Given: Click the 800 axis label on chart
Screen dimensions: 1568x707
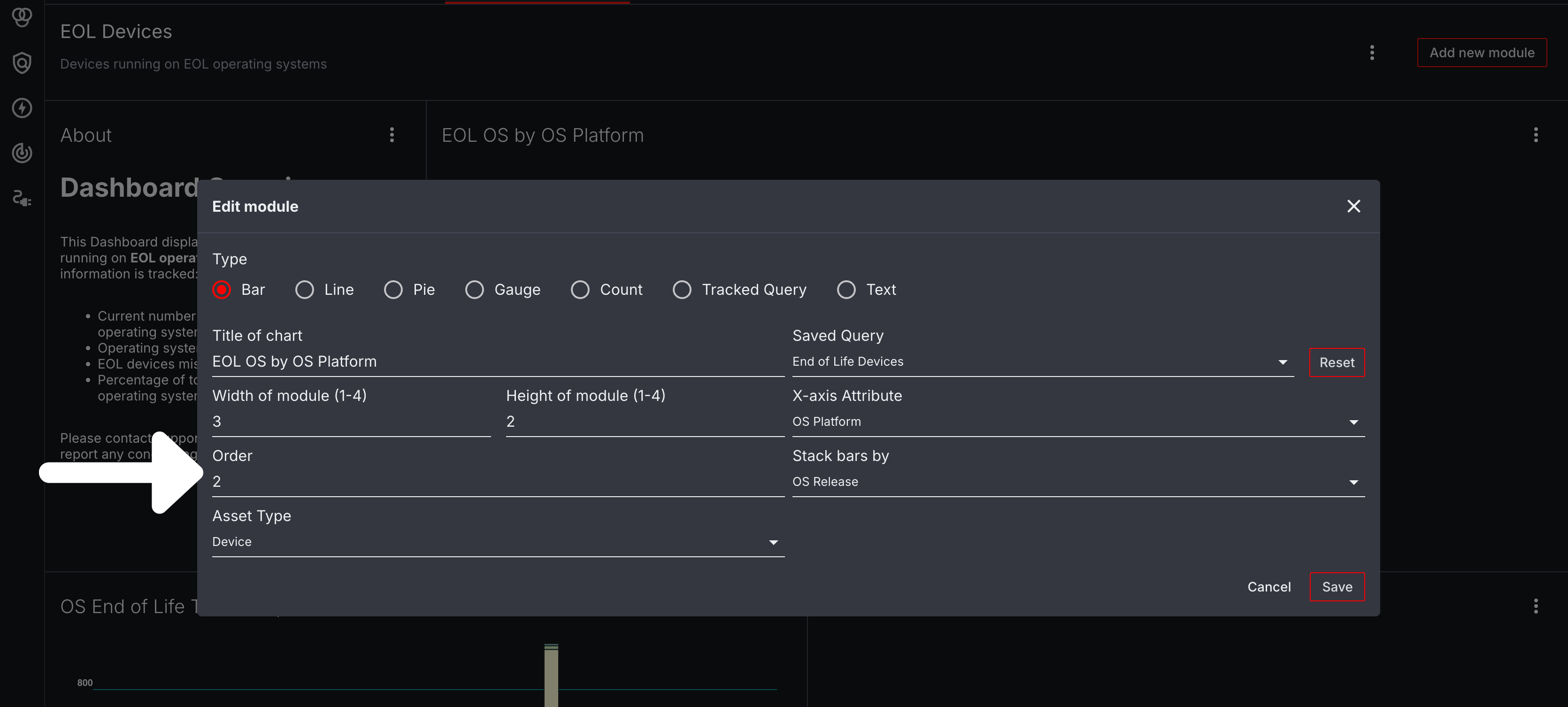Looking at the screenshot, I should coord(85,683).
